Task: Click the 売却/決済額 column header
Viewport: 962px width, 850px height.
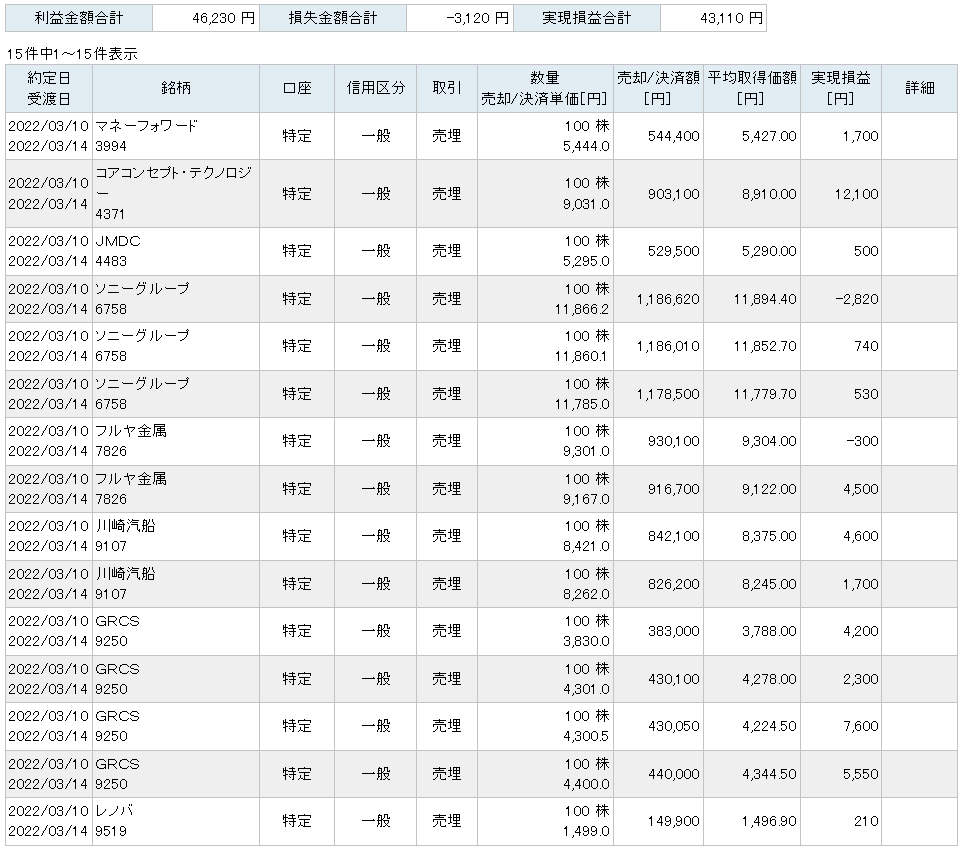Action: (x=658, y=88)
